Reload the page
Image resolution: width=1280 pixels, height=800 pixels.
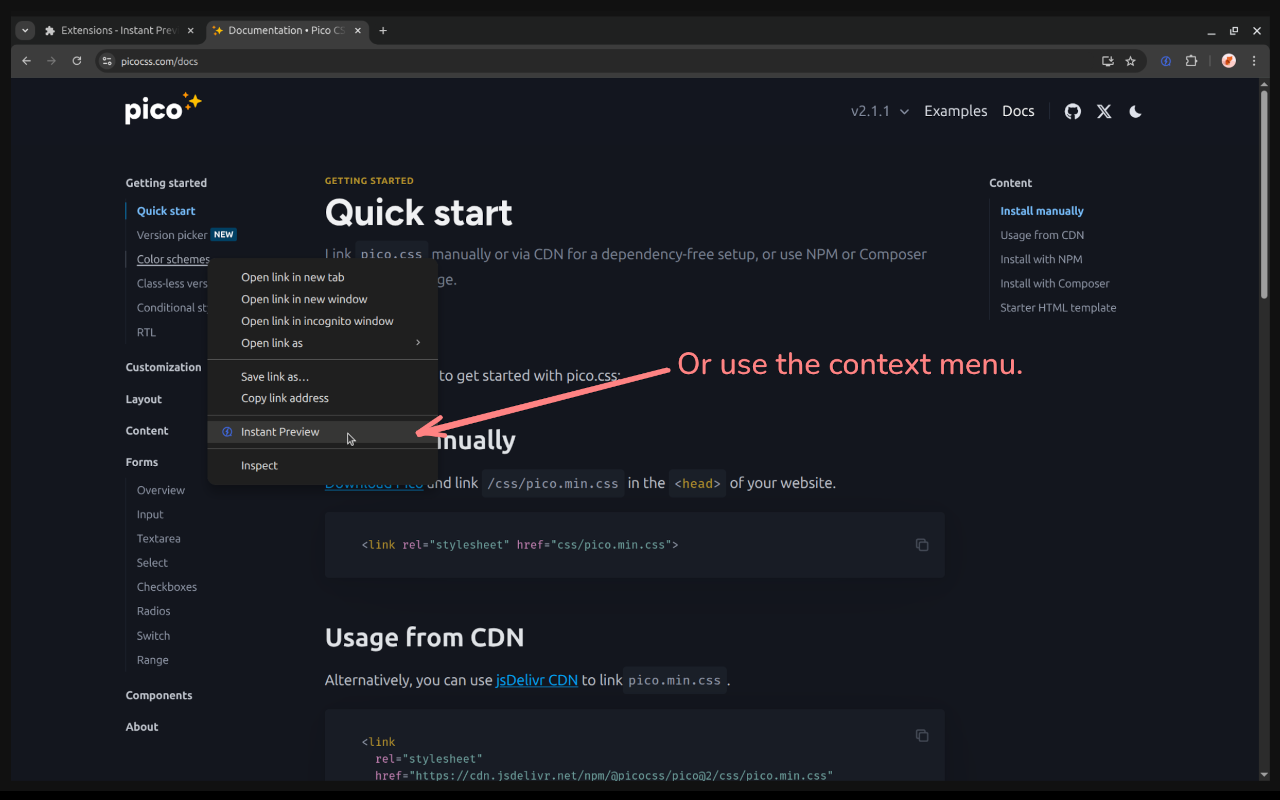pos(77,61)
